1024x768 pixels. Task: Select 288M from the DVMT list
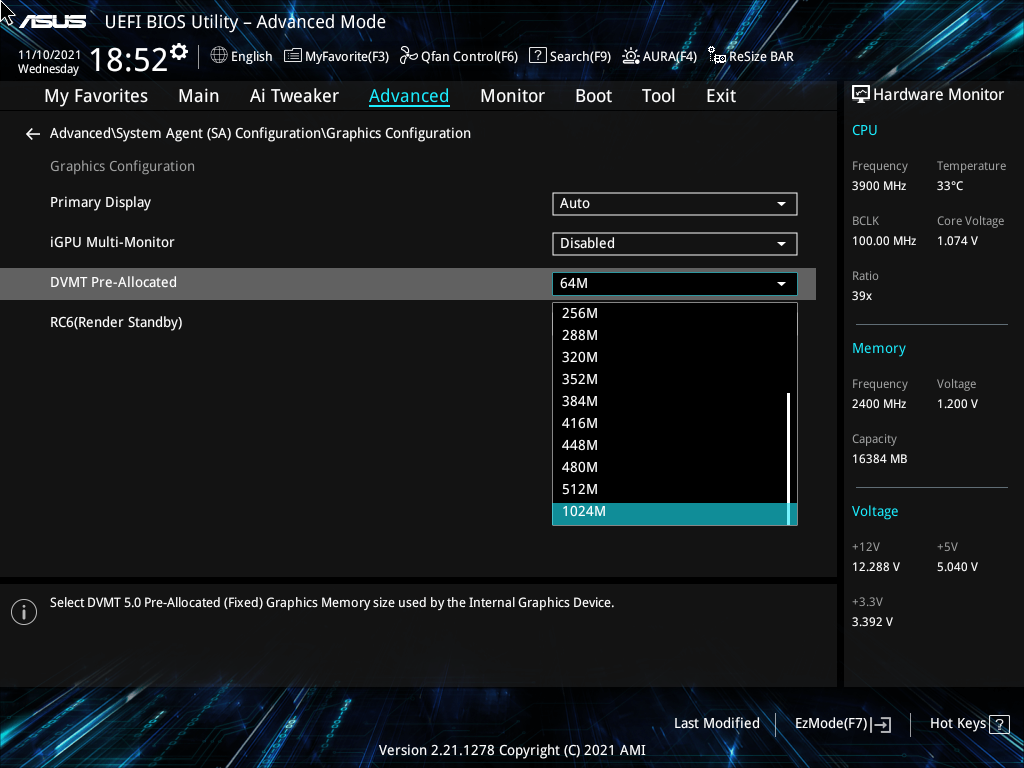pos(670,335)
